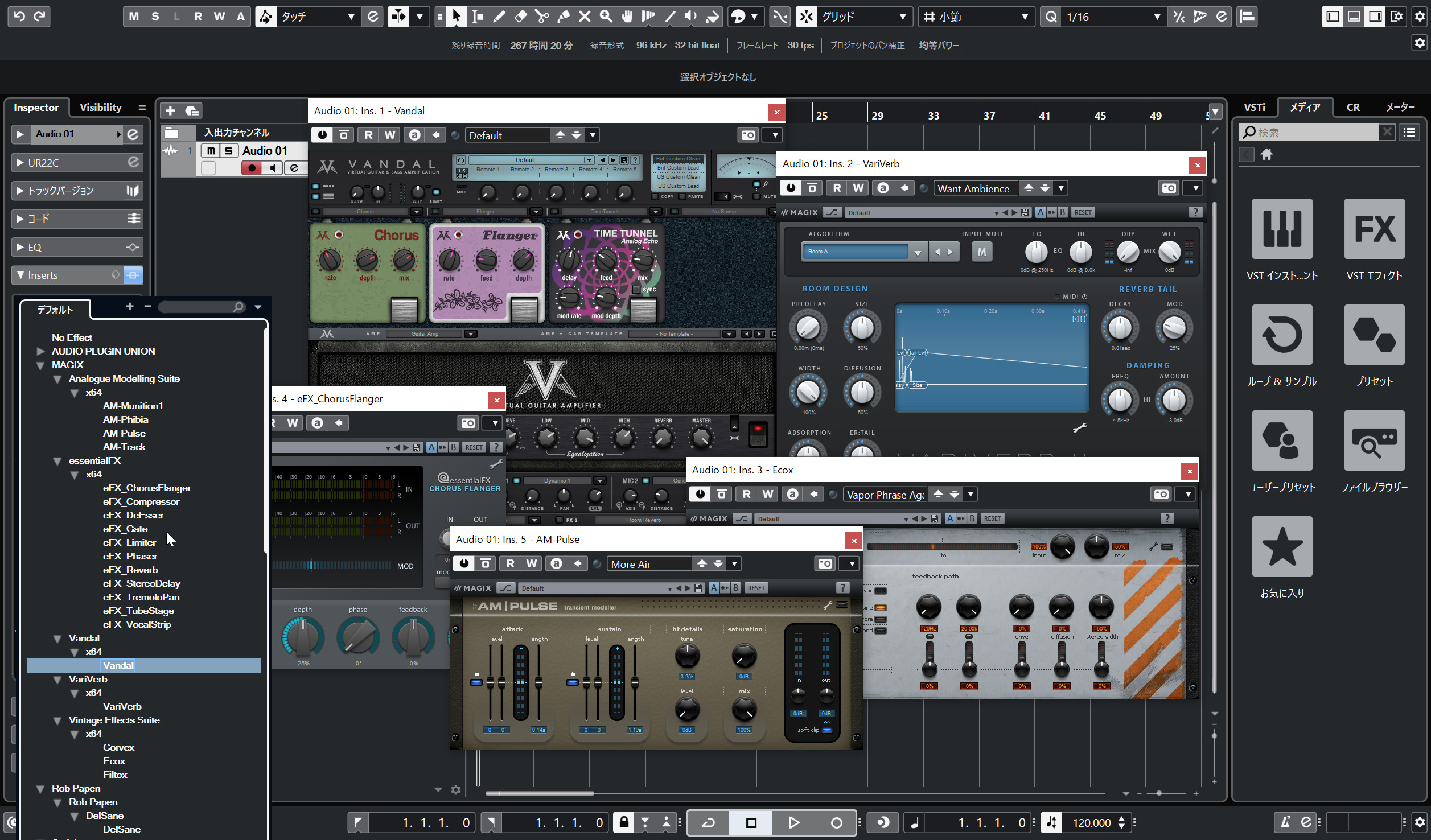Open ユーザープリセット media tile
The width and height of the screenshot is (1431, 840).
[1282, 440]
